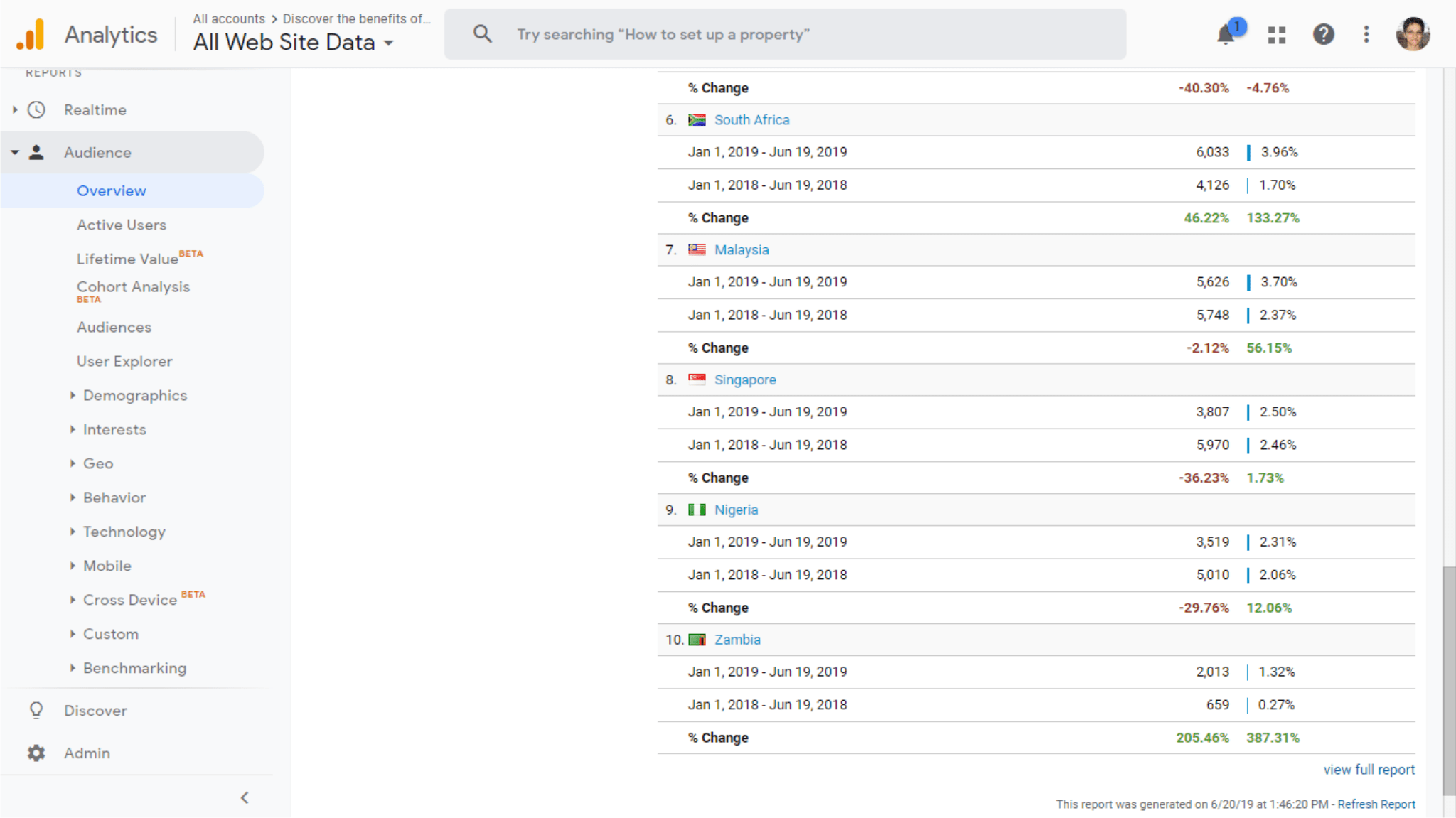Click the 387.31% change value for Zambia
The height and width of the screenshot is (818, 1456).
1273,738
